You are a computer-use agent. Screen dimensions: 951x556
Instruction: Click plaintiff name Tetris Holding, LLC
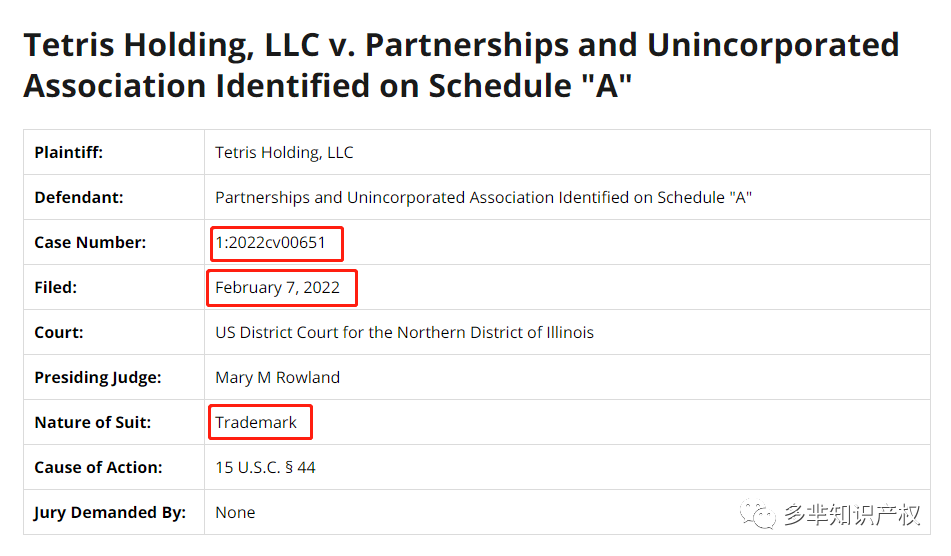tap(284, 153)
